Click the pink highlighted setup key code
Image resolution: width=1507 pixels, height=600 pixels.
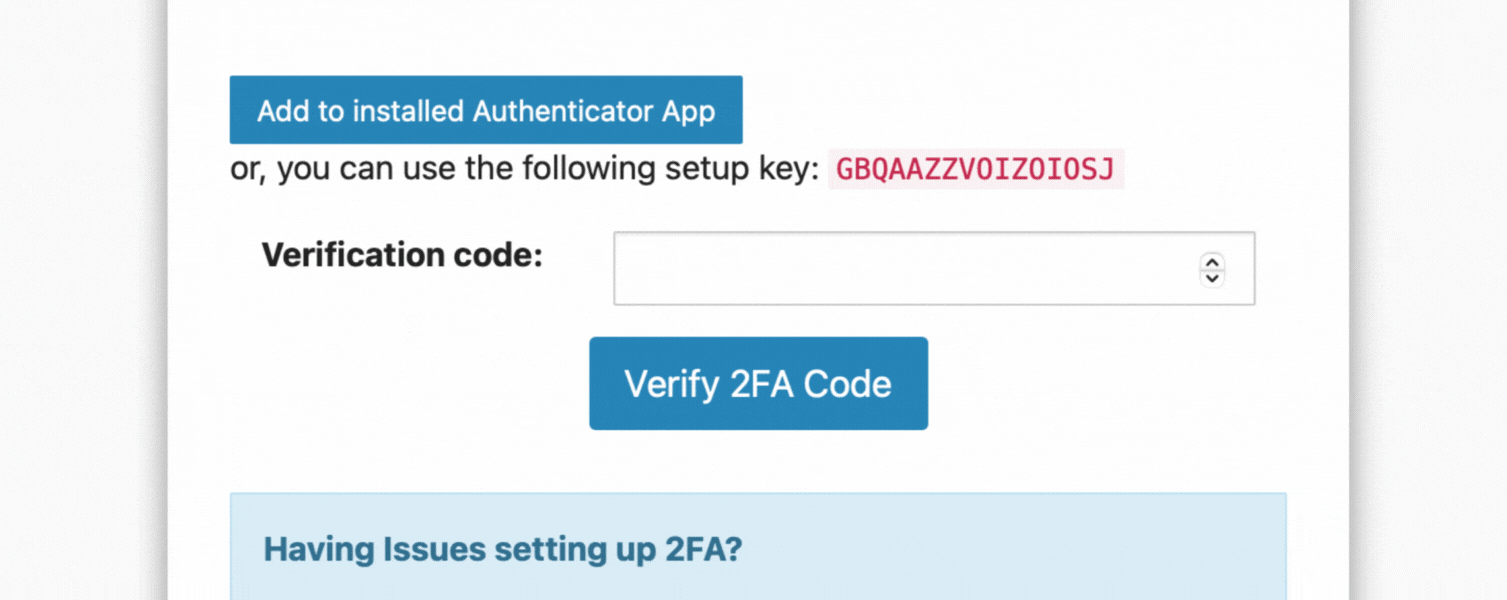point(975,169)
